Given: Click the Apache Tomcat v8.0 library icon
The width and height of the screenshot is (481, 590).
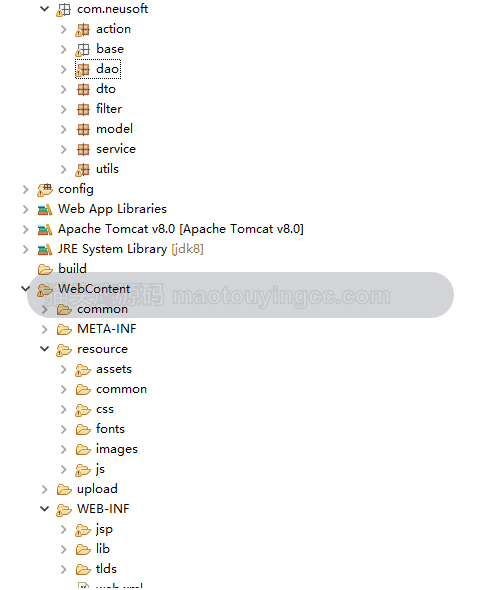Looking at the screenshot, I should point(45,230).
